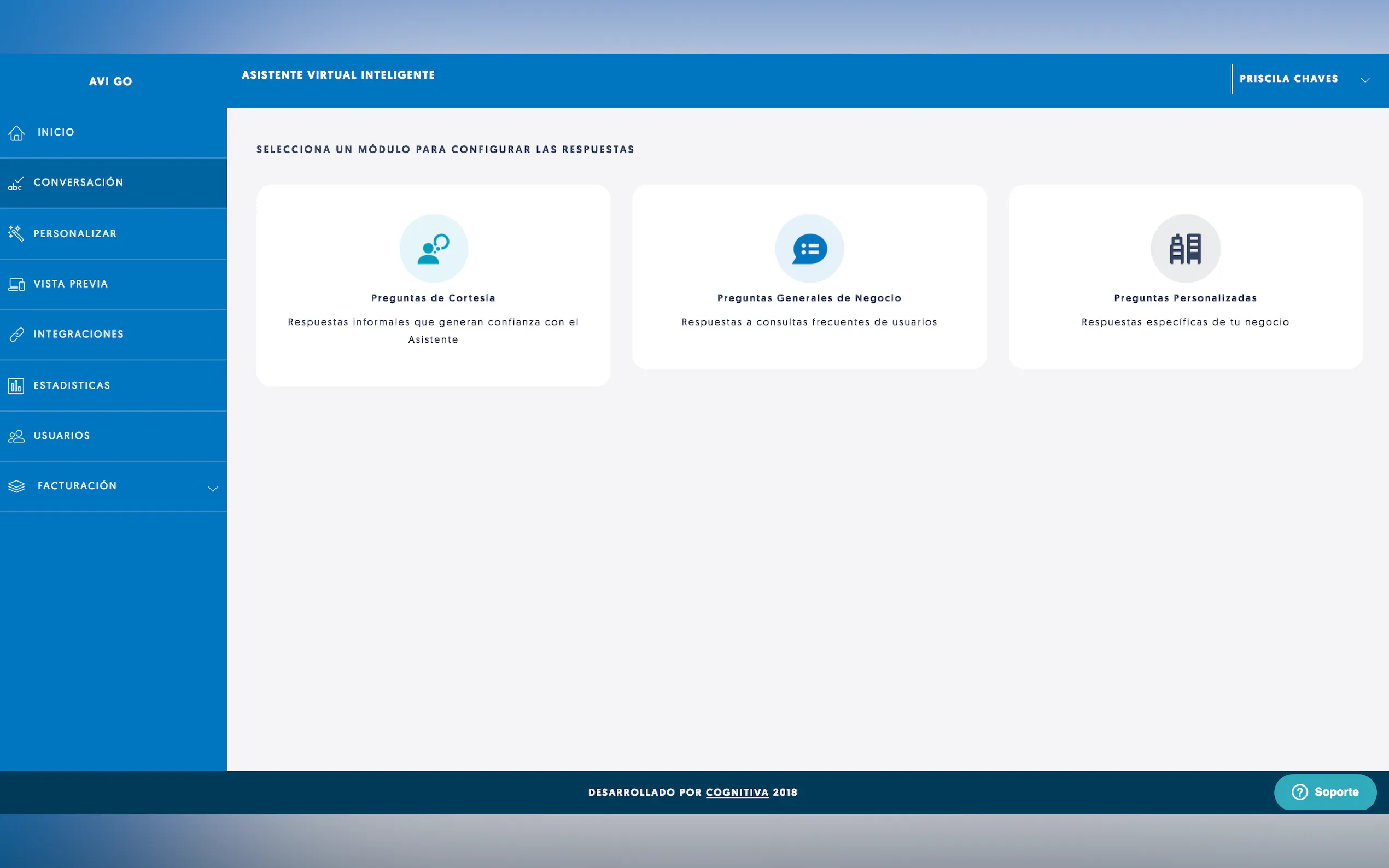Image resolution: width=1389 pixels, height=868 pixels.
Task: Click the Conversación abc icon
Action: click(15, 183)
